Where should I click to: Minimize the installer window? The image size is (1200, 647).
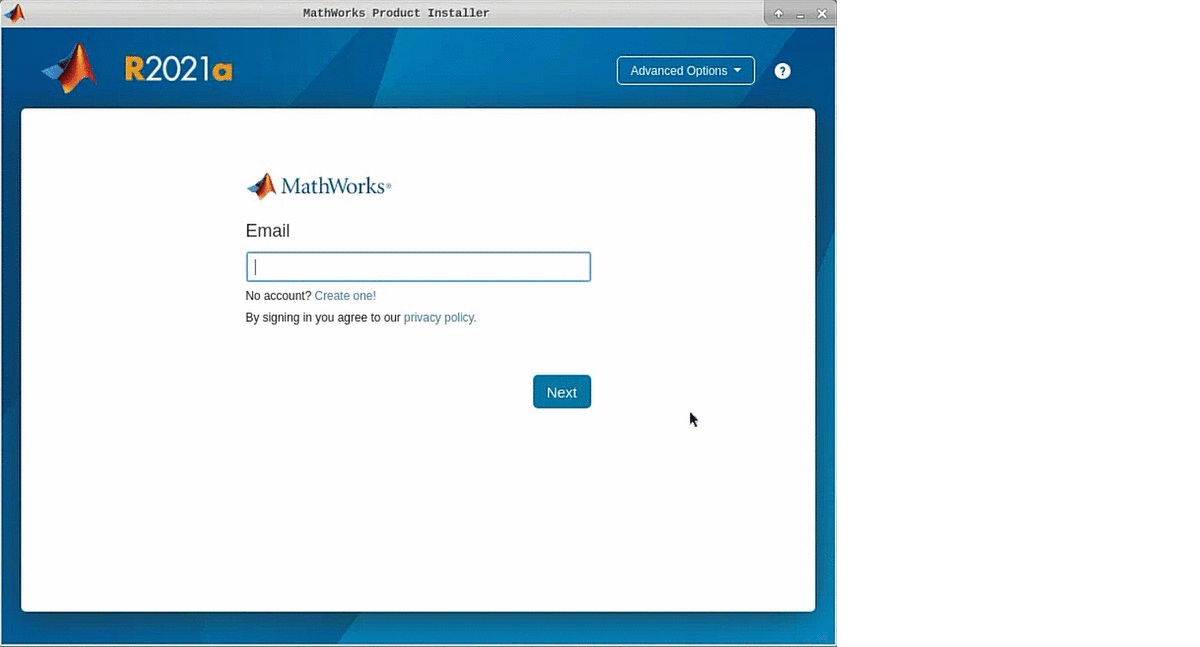tap(800, 14)
